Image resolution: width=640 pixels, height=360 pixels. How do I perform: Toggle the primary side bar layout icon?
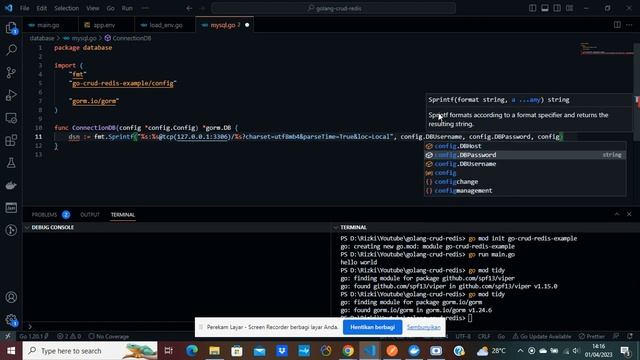532,8
